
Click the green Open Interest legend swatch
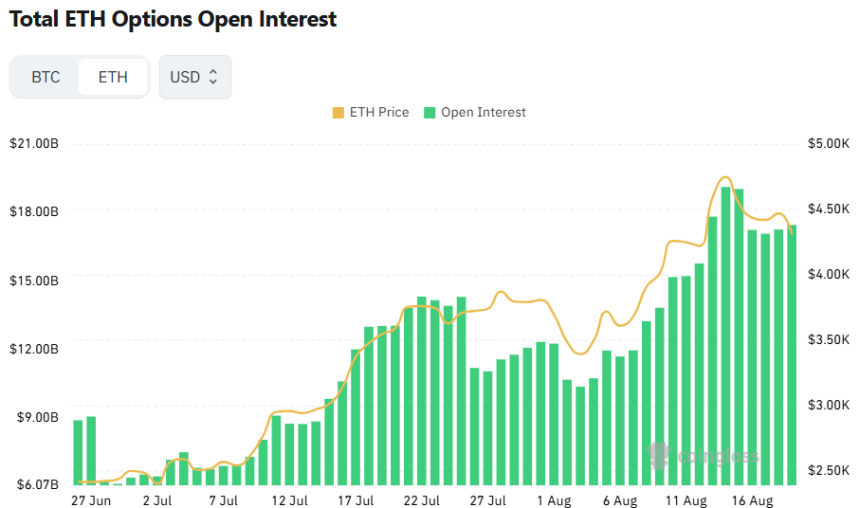click(x=430, y=113)
